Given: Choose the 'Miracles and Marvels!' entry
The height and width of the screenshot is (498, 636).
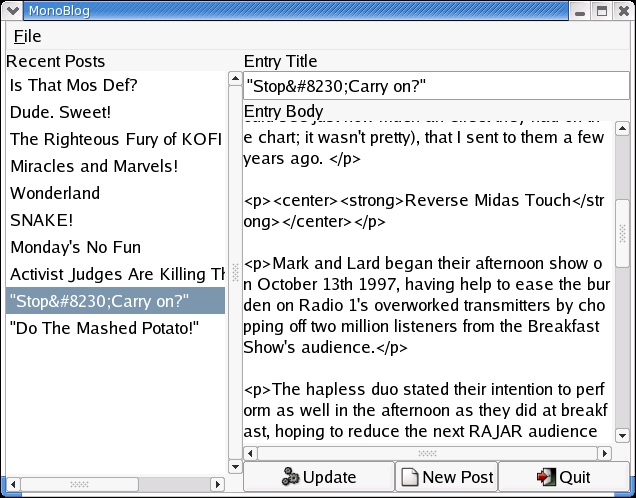Looking at the screenshot, I should tap(94, 166).
